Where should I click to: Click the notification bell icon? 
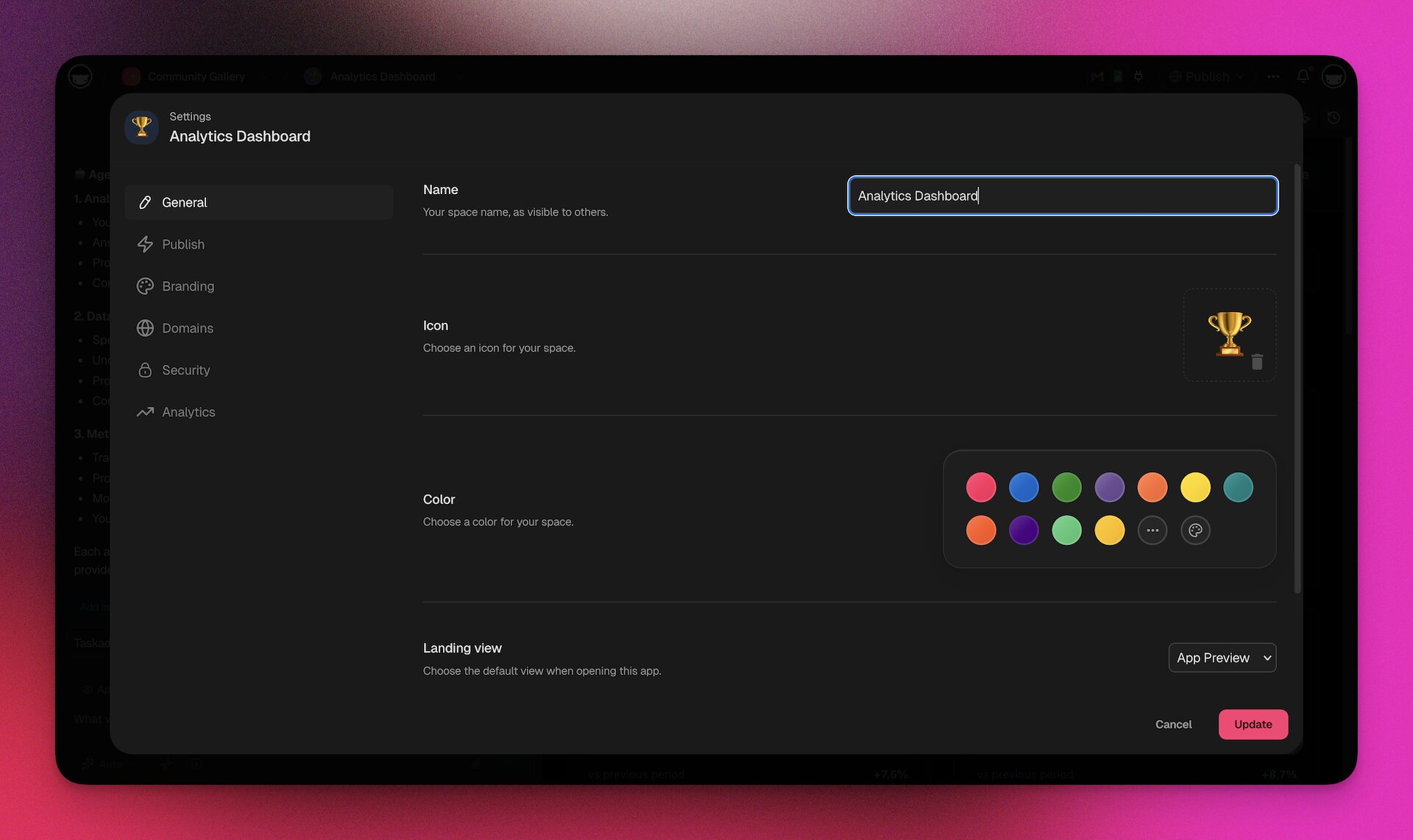[x=1303, y=76]
